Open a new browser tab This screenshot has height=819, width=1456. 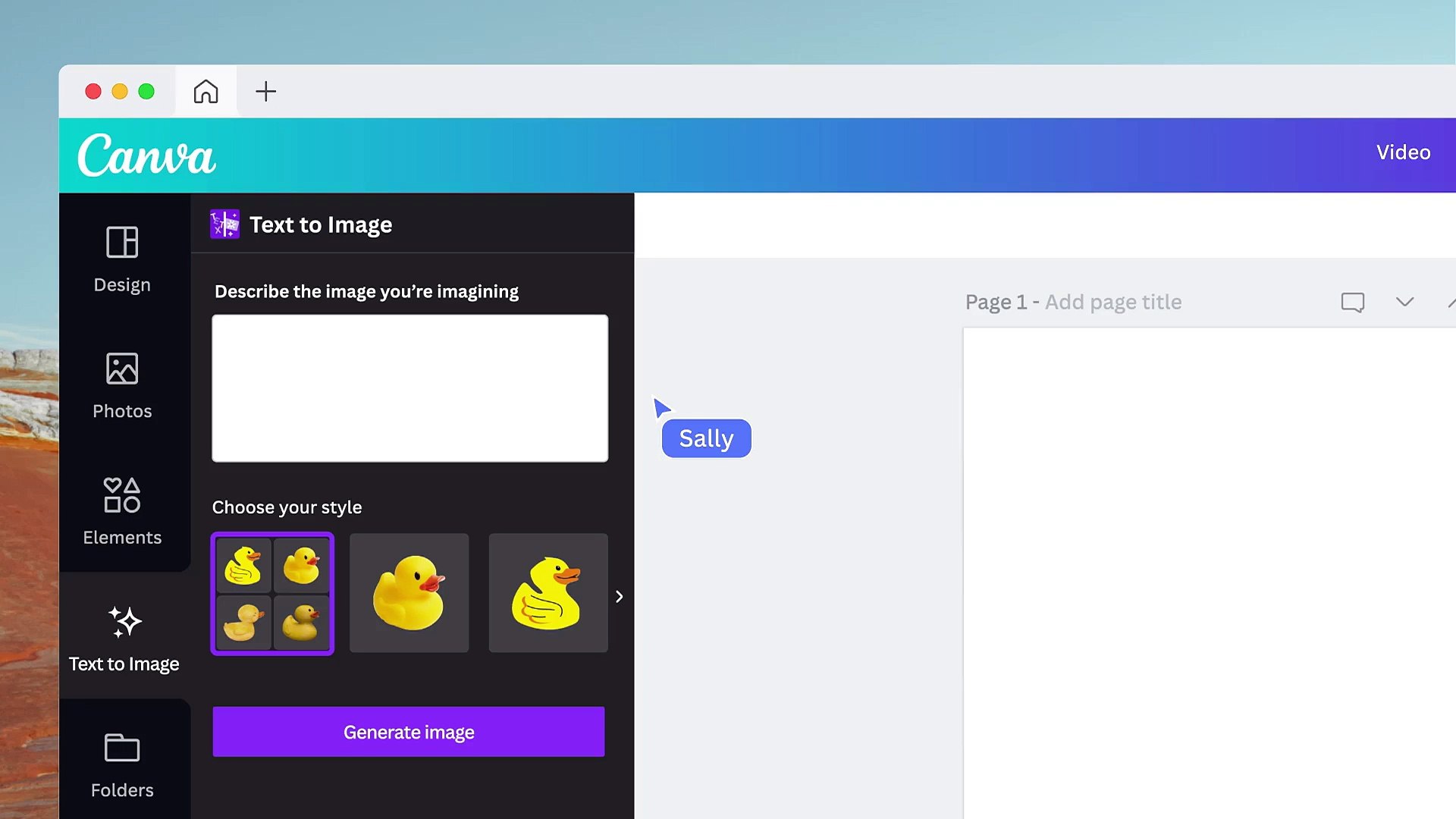[x=265, y=91]
